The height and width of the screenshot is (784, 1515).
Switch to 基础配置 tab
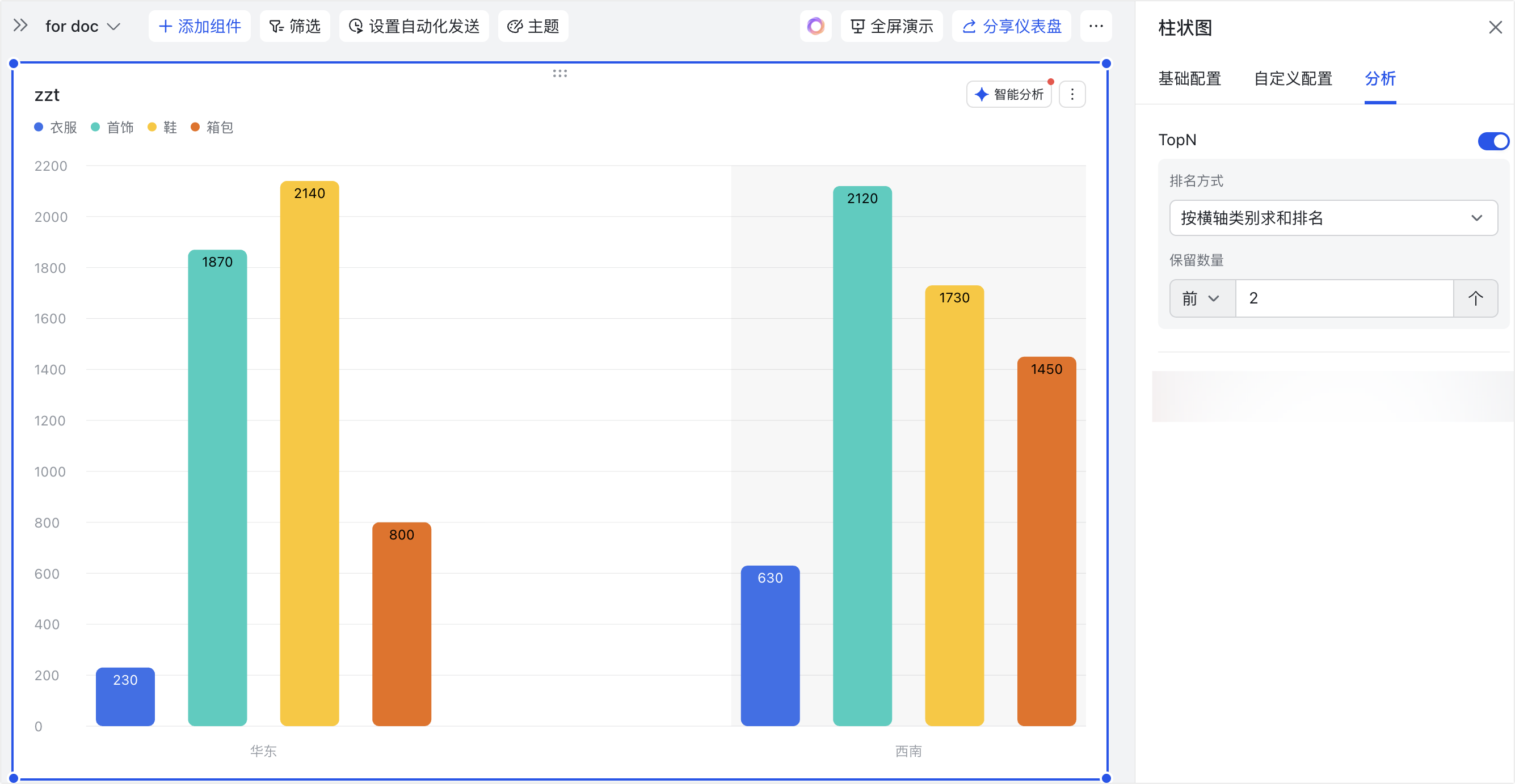[1189, 79]
